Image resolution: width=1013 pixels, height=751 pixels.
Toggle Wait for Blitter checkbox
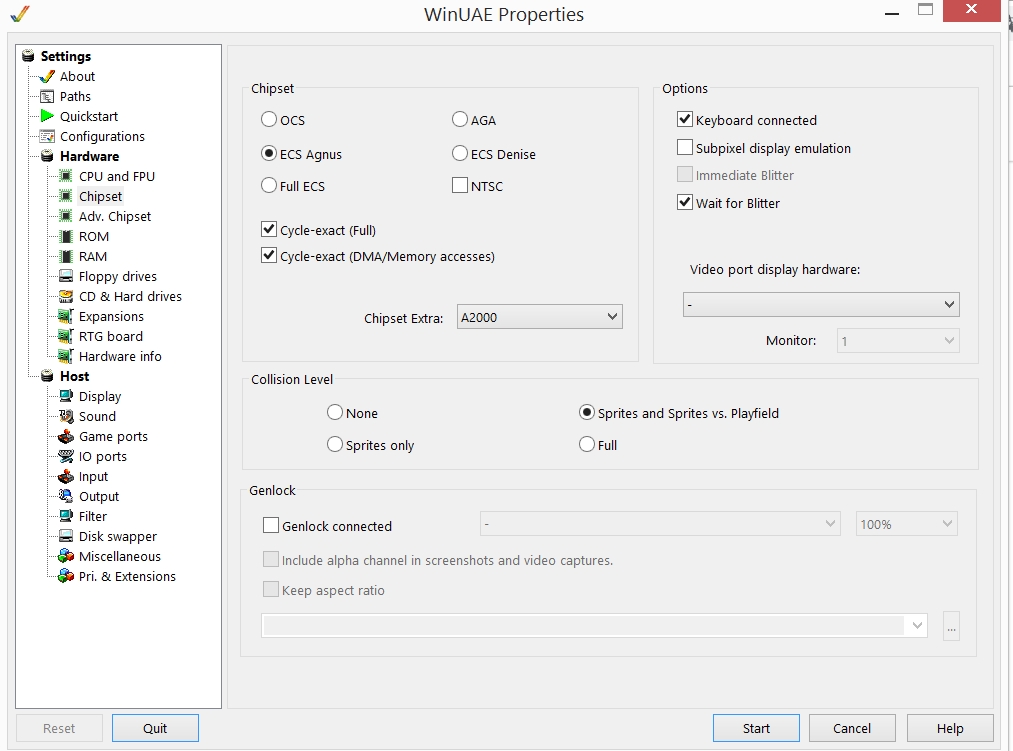685,202
